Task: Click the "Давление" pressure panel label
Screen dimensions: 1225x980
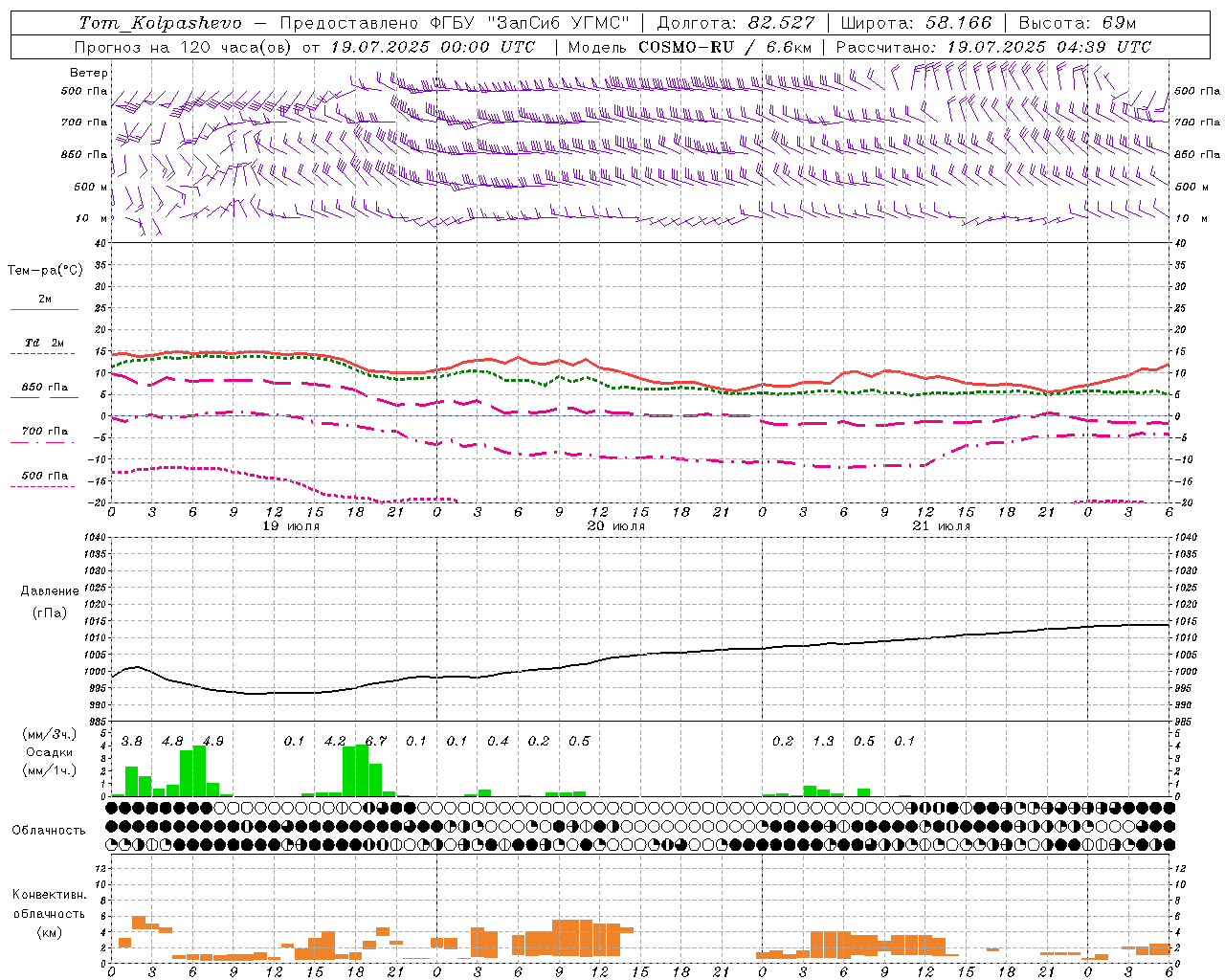Action: [49, 591]
